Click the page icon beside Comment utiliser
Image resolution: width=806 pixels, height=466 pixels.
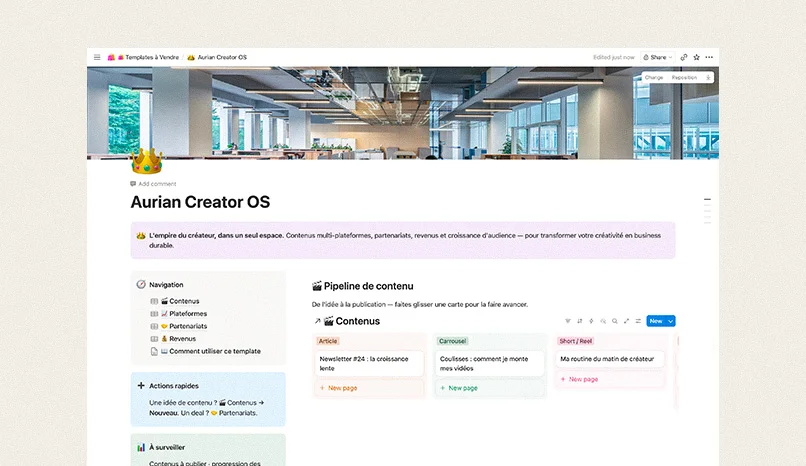(154, 351)
